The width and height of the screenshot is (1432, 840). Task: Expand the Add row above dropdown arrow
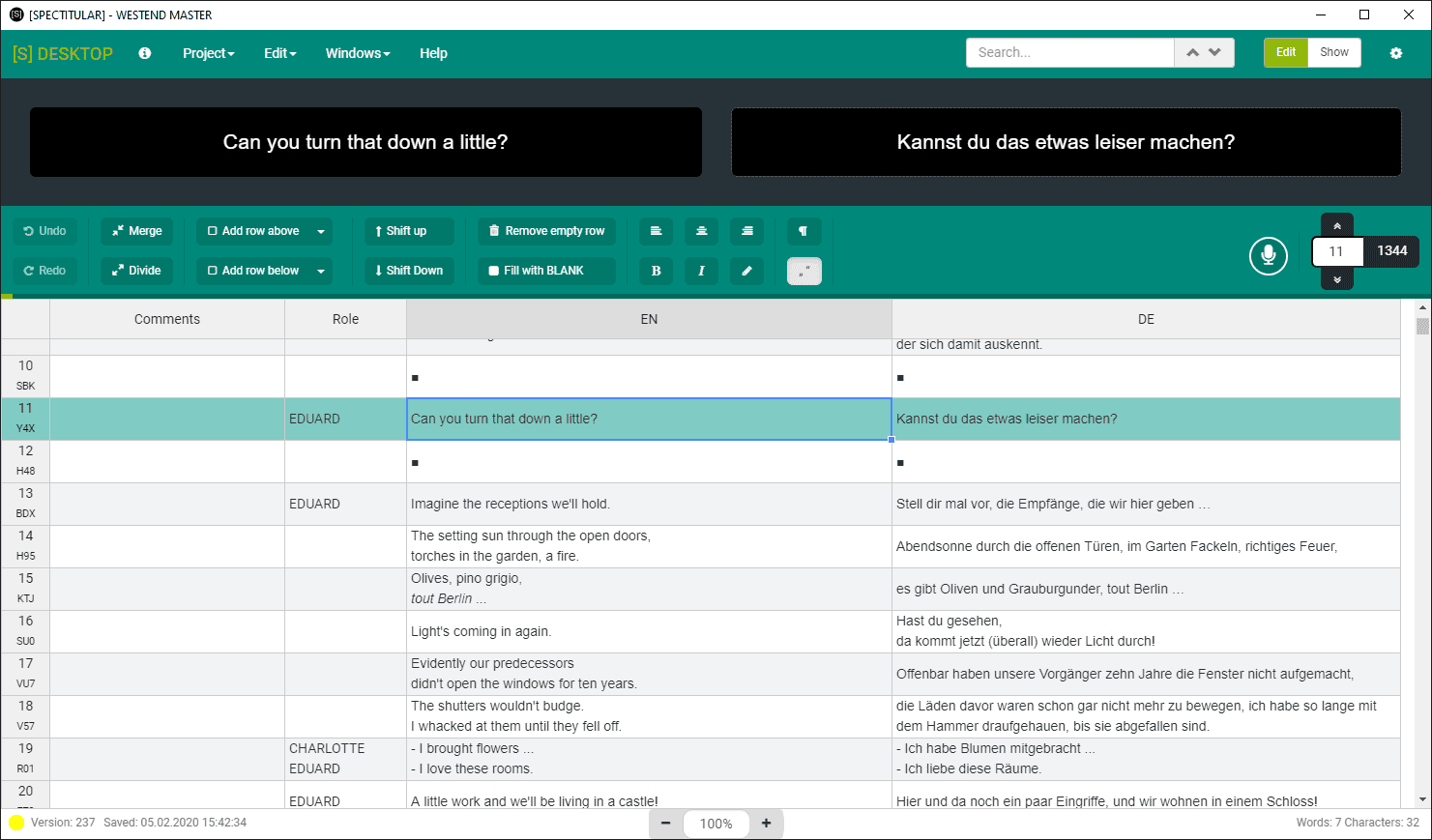[321, 231]
